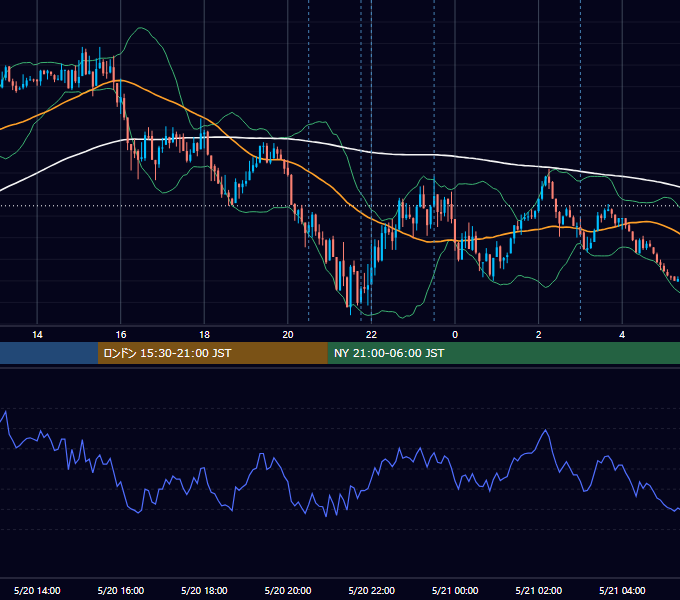Click the hour label 14 on price chart axis

coord(37,334)
